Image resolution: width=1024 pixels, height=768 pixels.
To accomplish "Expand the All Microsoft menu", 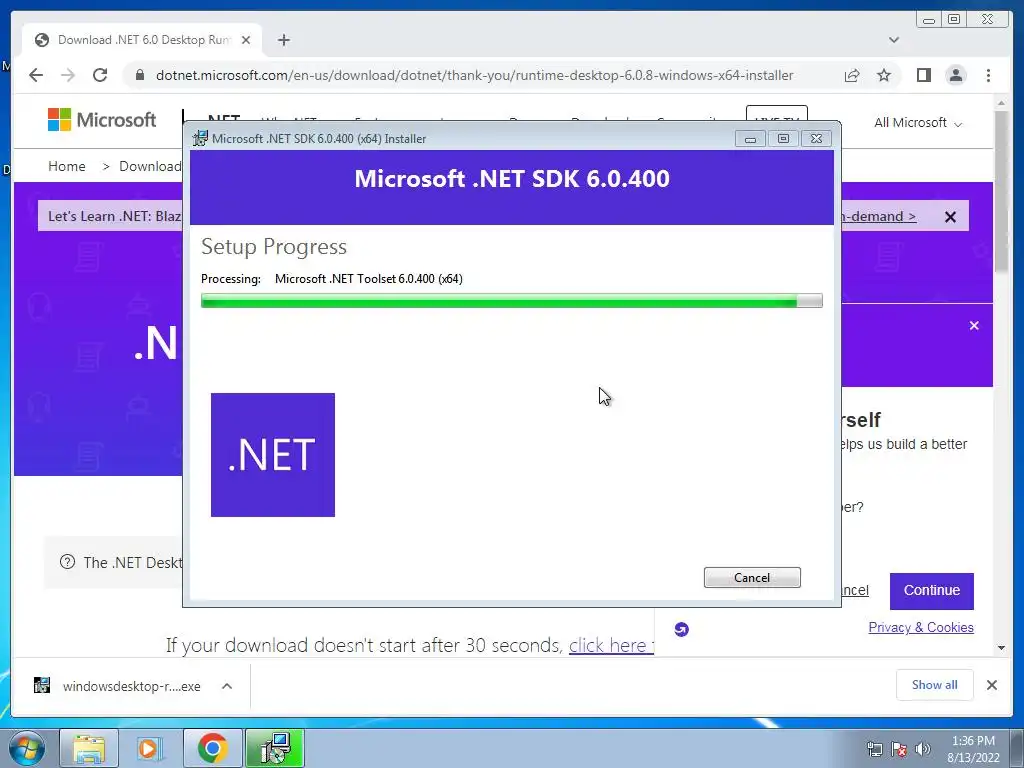I will [x=918, y=123].
